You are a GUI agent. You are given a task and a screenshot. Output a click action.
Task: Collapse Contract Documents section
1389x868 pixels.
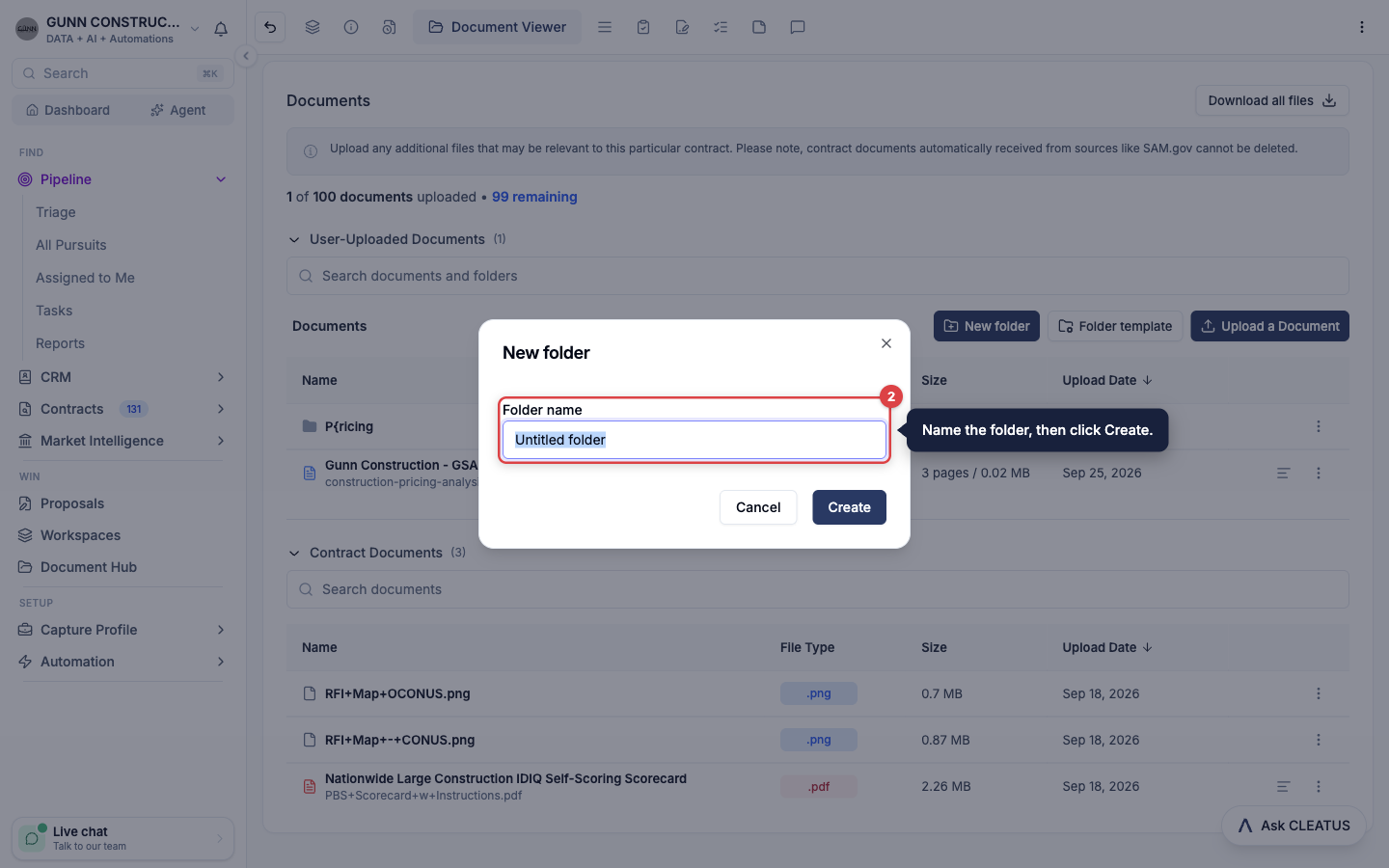tap(294, 553)
